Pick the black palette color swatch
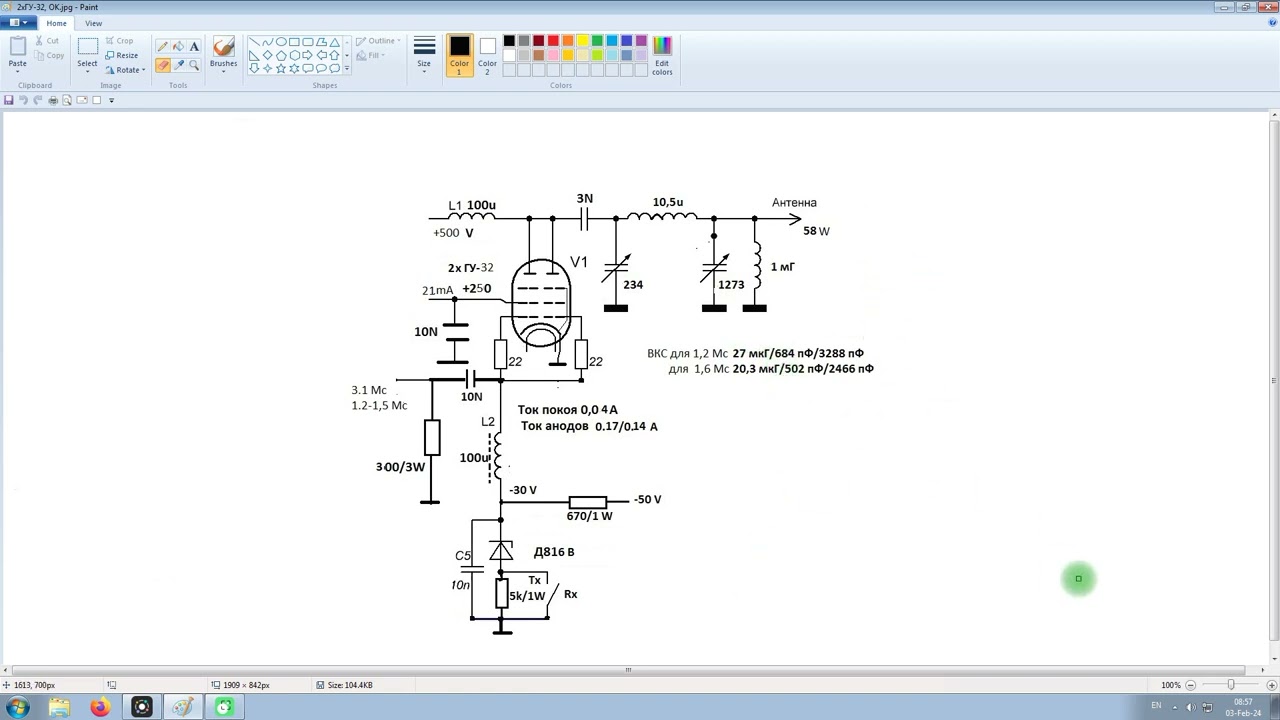Viewport: 1280px width, 720px height. (509, 41)
